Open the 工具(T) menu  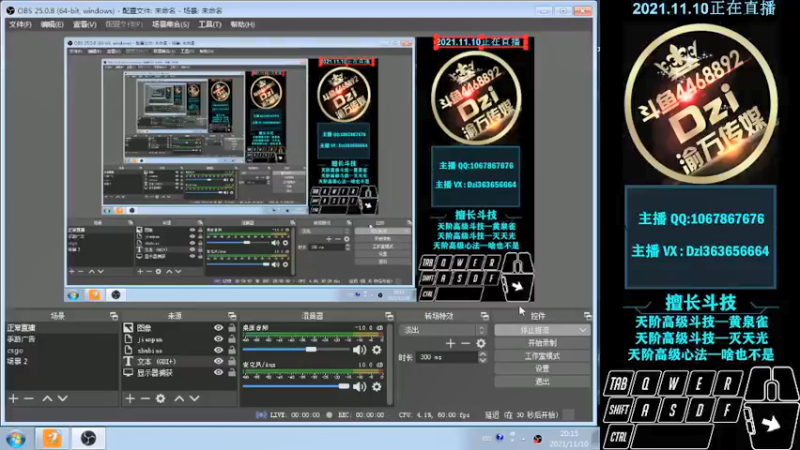pos(210,24)
